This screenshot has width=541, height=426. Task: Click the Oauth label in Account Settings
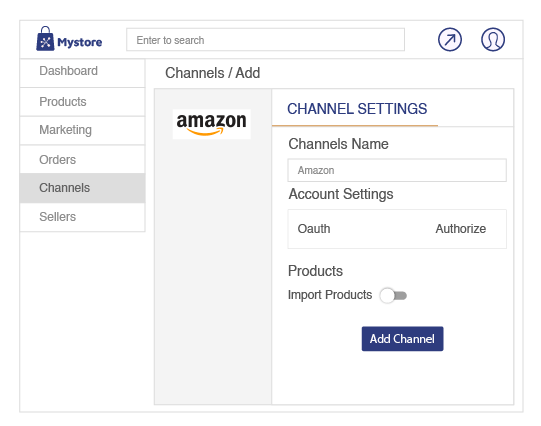pyautogui.click(x=314, y=229)
